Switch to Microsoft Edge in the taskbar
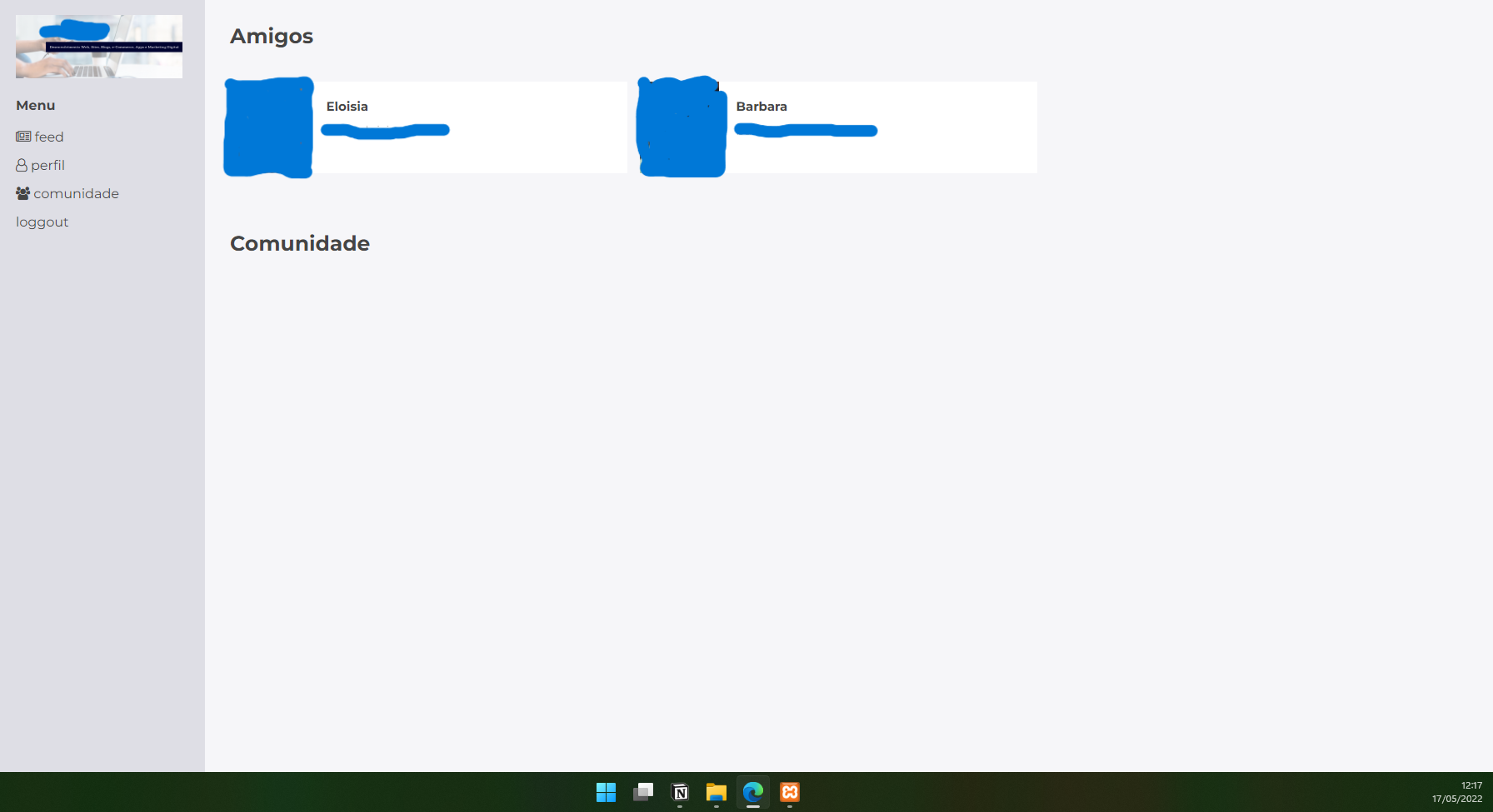This screenshot has height=812, width=1493. tap(753, 792)
